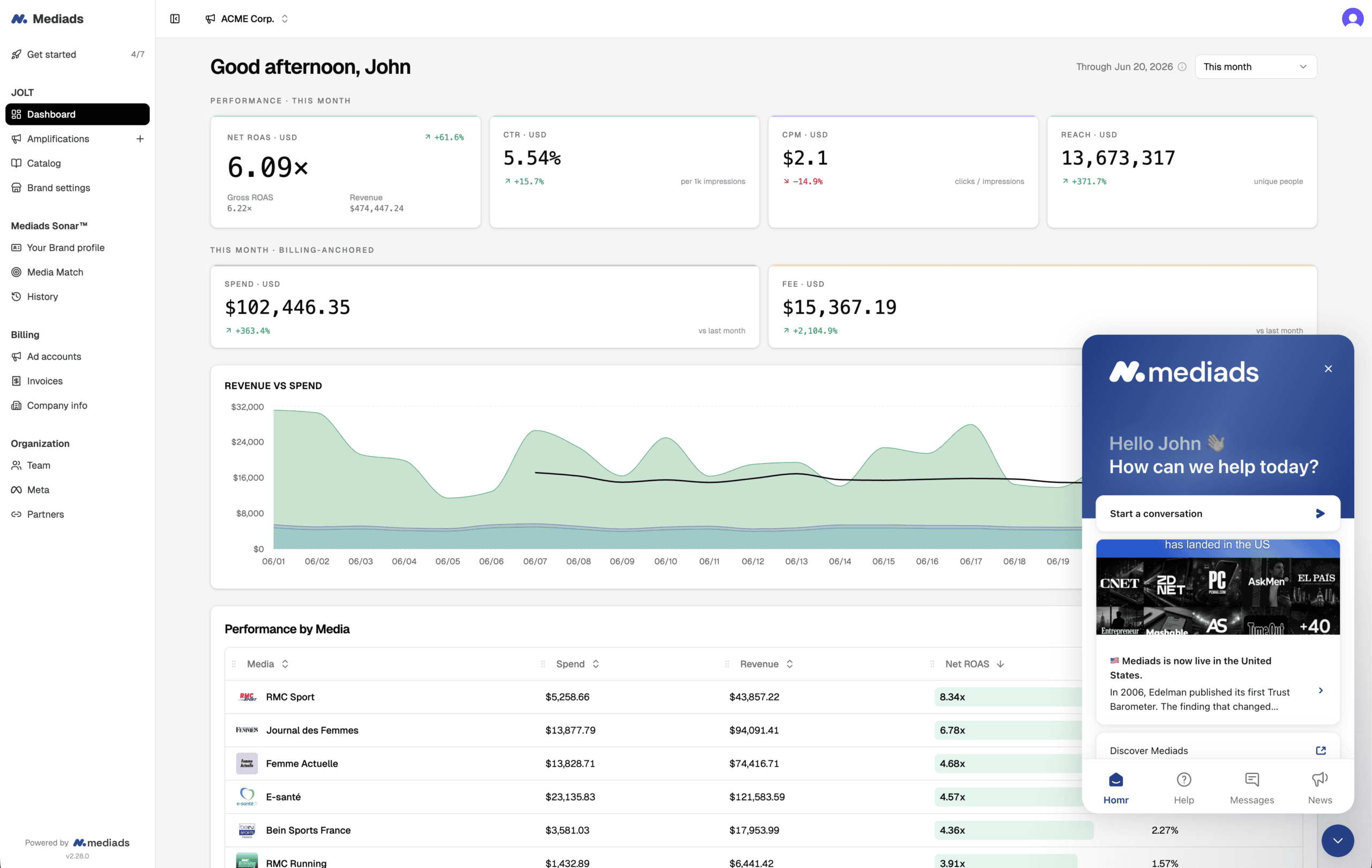
Task: Expand the United States news article chevron
Action: [x=1320, y=690]
